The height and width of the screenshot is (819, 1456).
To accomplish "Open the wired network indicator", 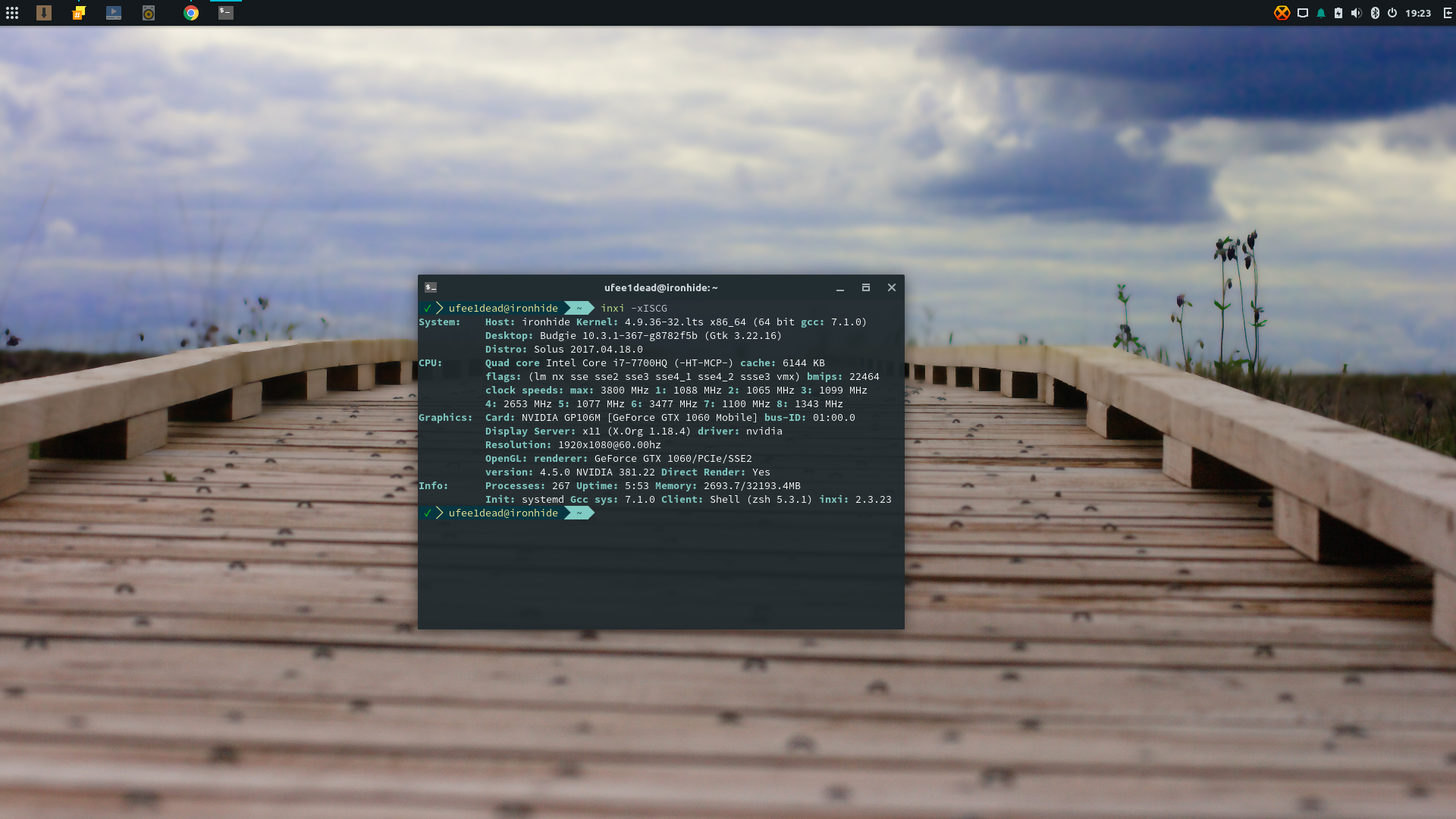I will click(1303, 13).
